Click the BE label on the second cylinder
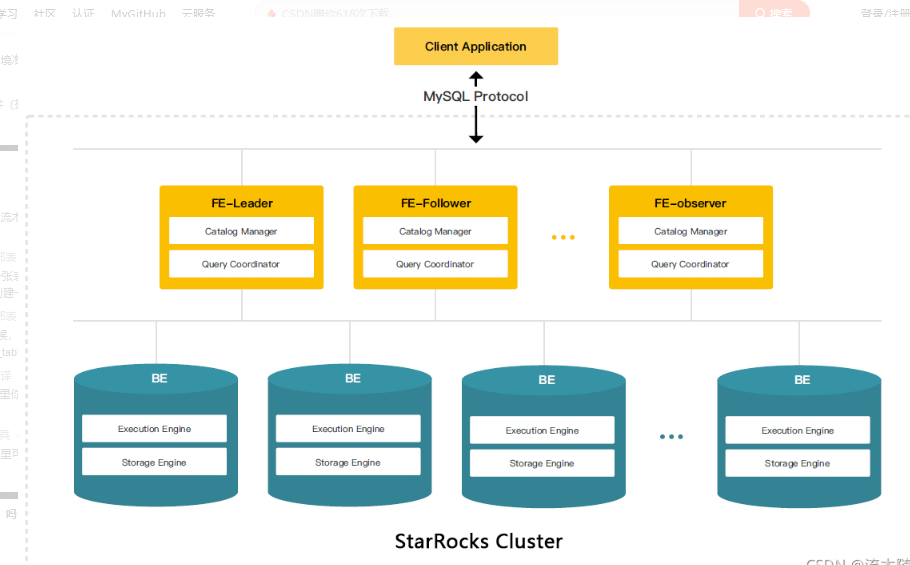The height and width of the screenshot is (565, 910). pyautogui.click(x=353, y=378)
